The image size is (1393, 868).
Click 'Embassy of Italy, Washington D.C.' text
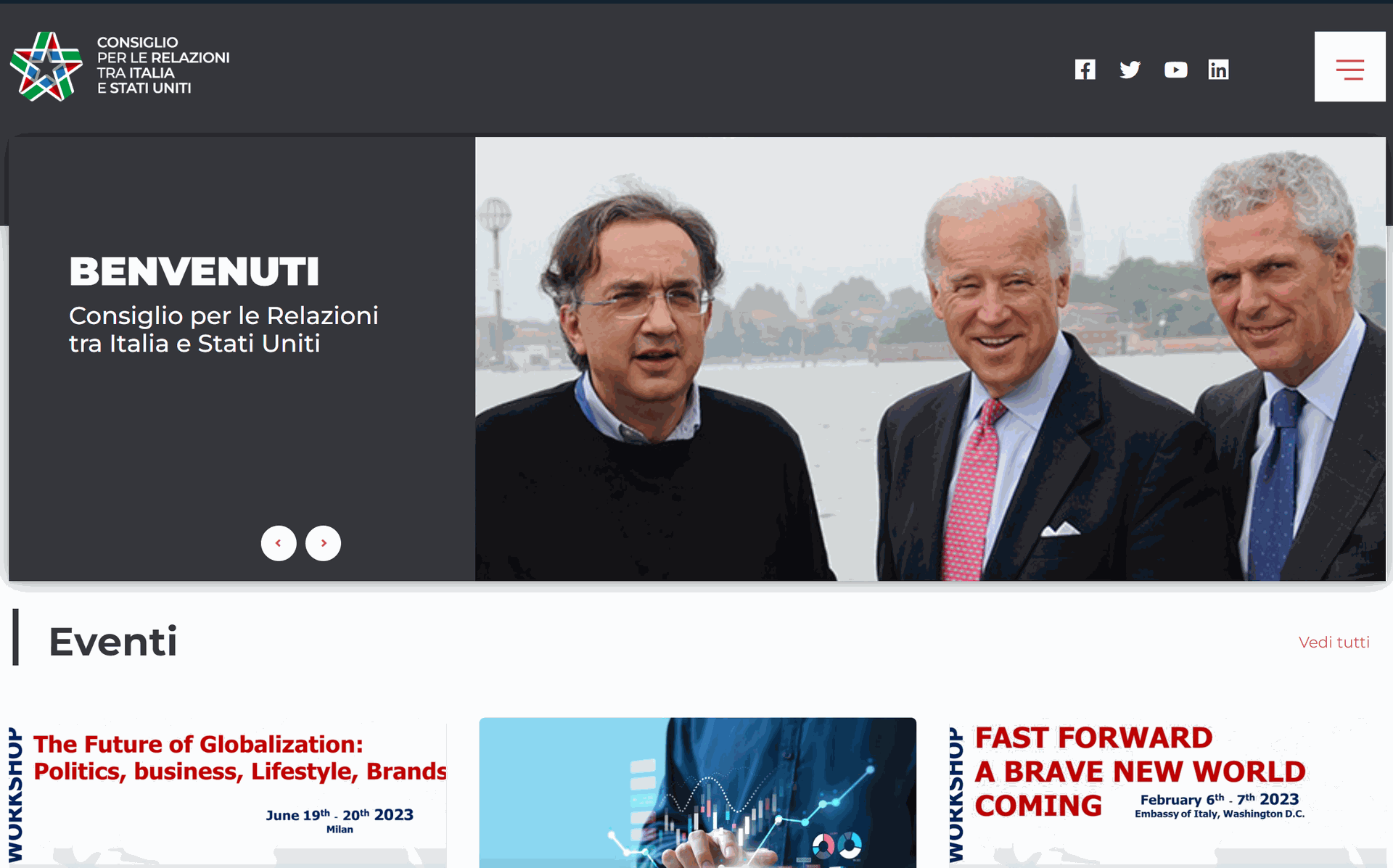[1220, 814]
